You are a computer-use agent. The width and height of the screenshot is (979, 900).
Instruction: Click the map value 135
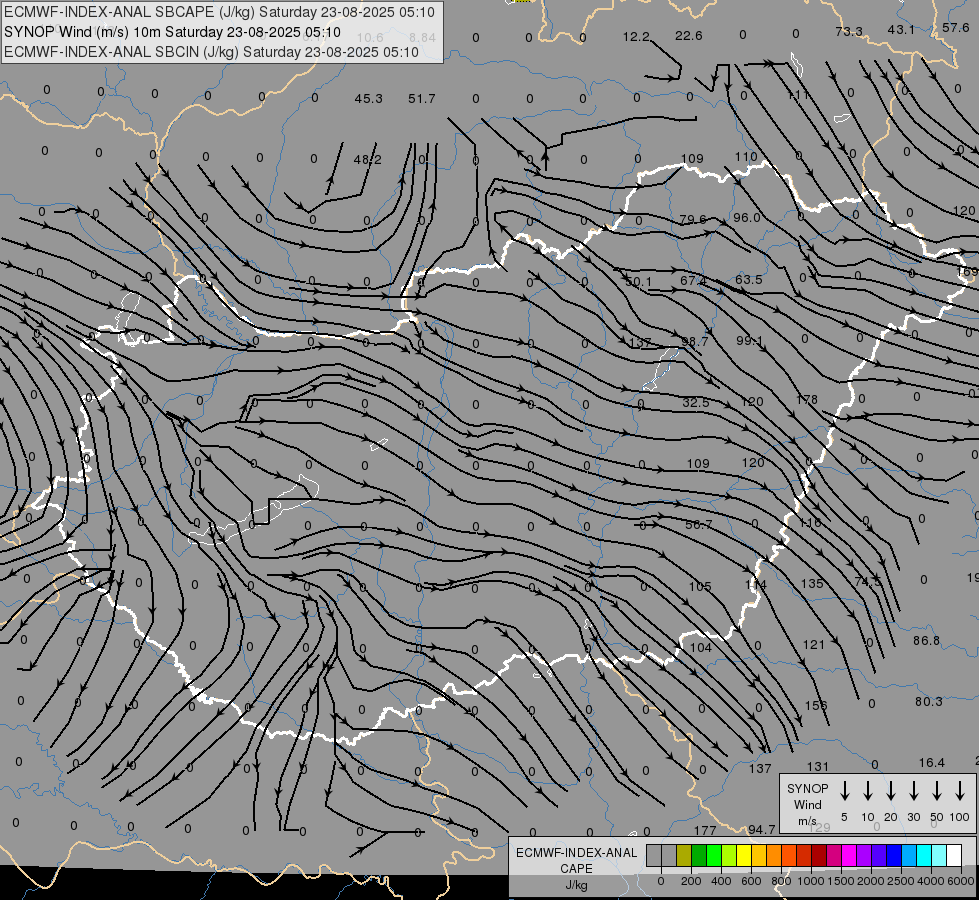tap(812, 583)
